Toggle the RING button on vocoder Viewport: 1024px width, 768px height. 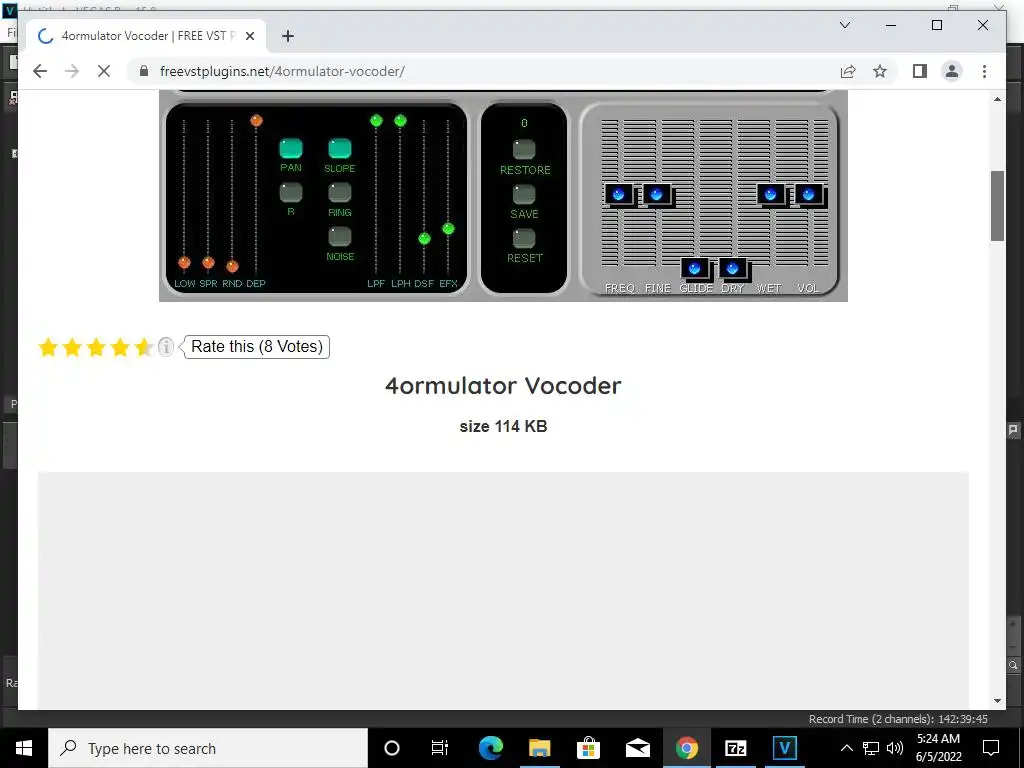click(x=340, y=192)
